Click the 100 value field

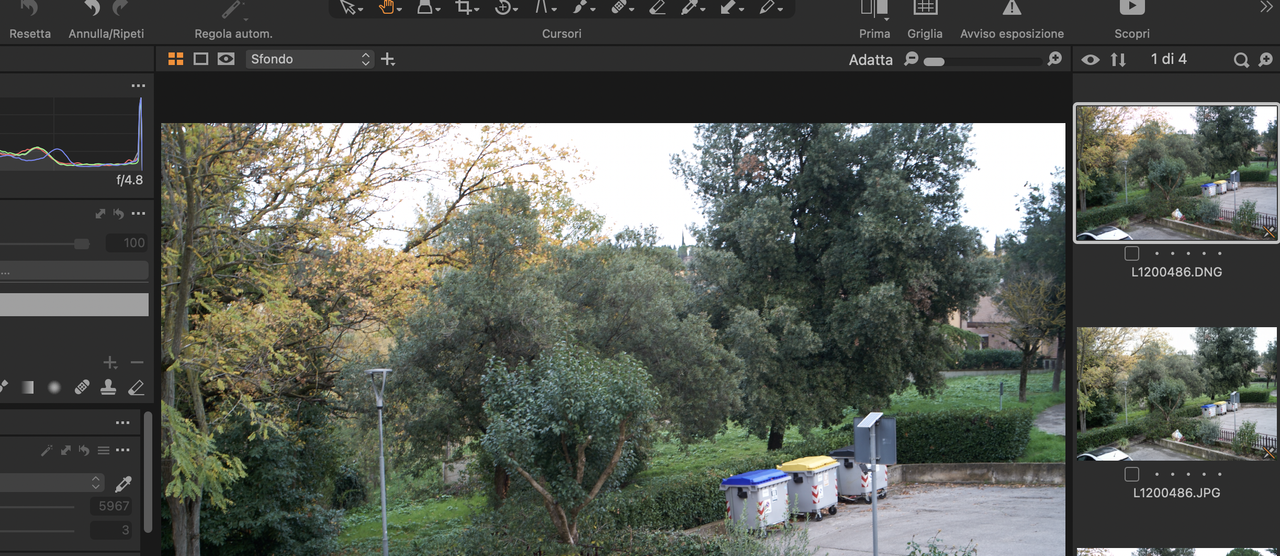pos(126,243)
